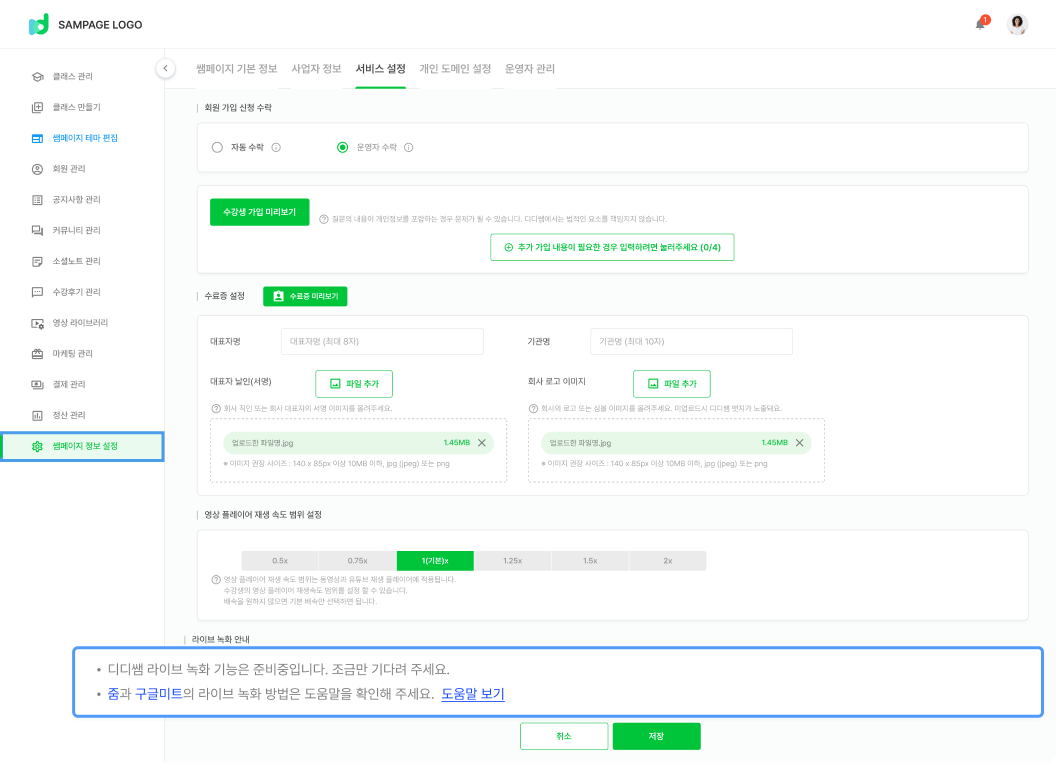Click the green 저장 button

(656, 736)
